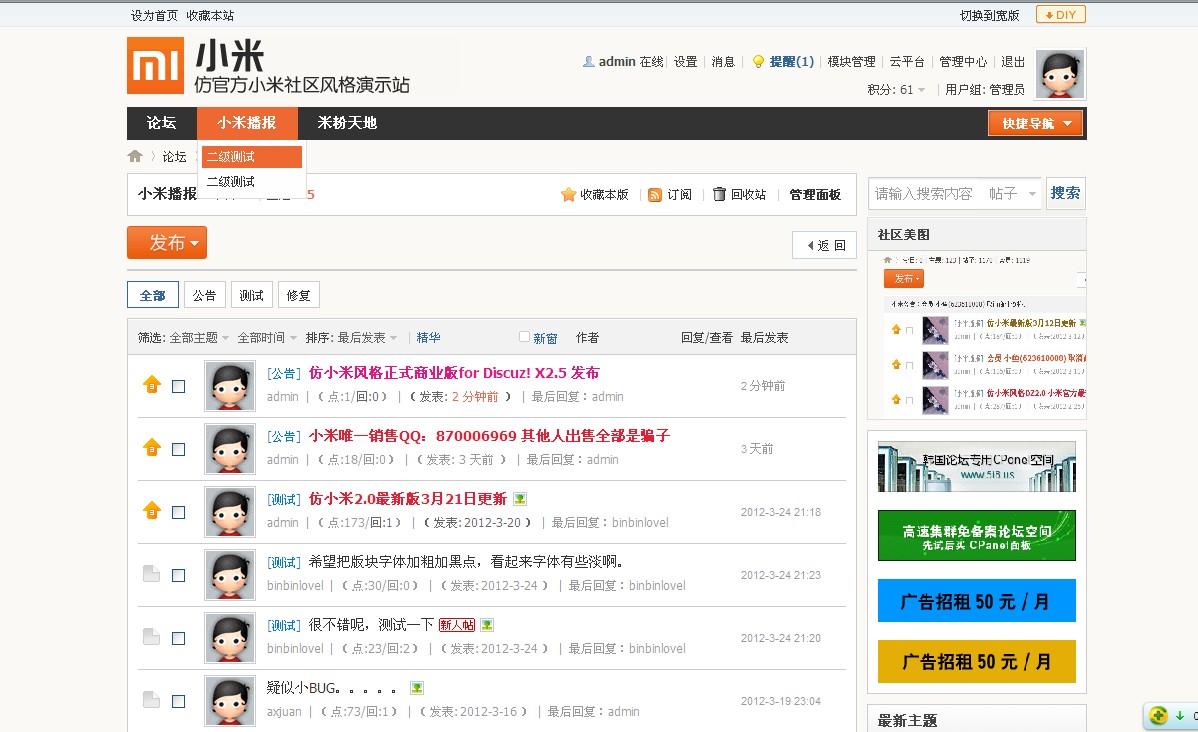Image resolution: width=1198 pixels, height=732 pixels.
Task: Select highlighted 二级测试 submenu item
Action: (x=252, y=157)
